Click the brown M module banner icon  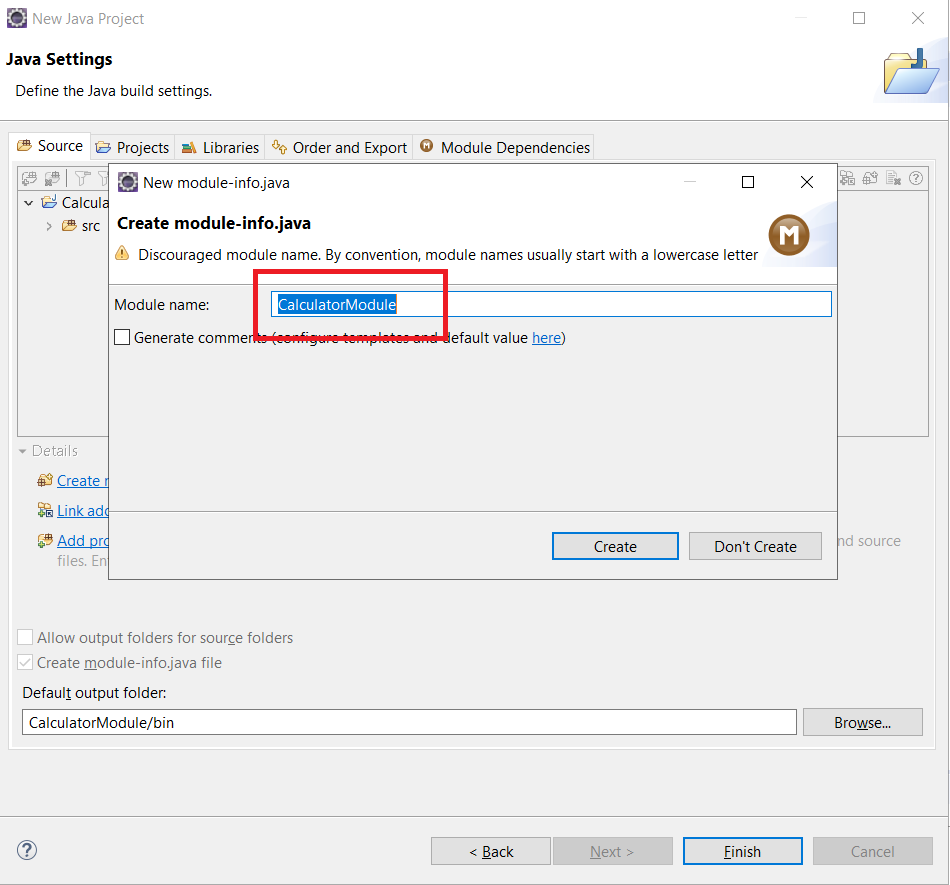(788, 235)
